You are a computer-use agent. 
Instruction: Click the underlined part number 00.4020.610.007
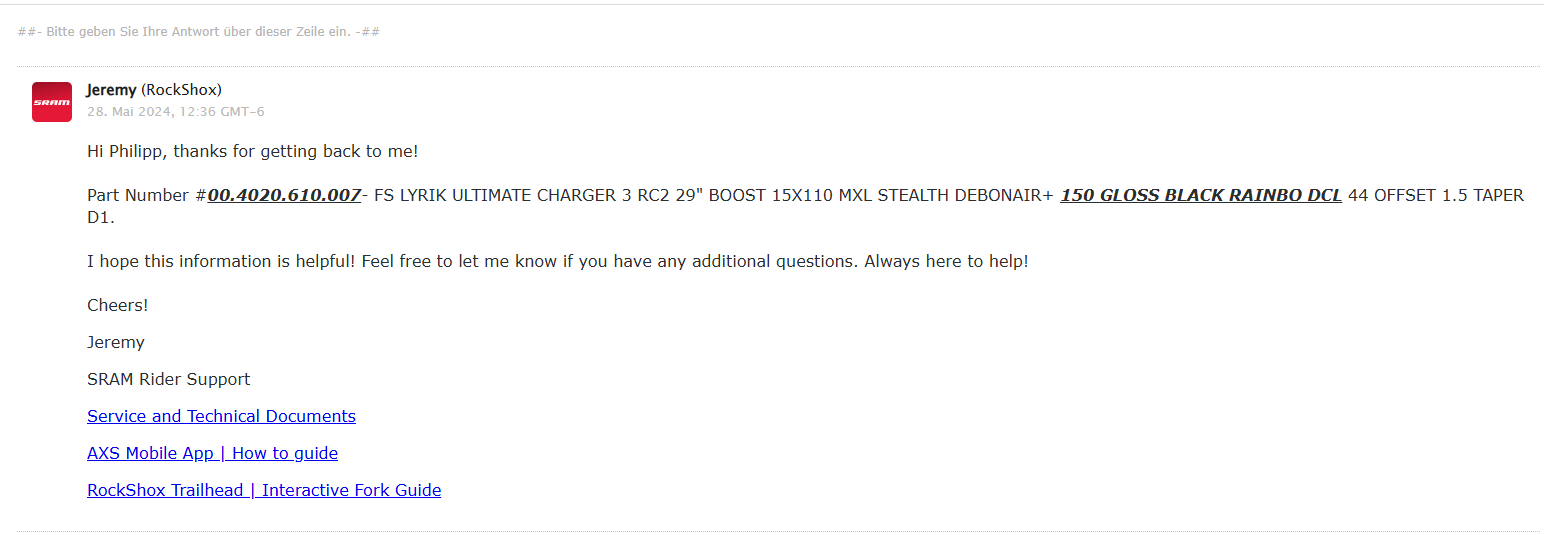tap(284, 195)
